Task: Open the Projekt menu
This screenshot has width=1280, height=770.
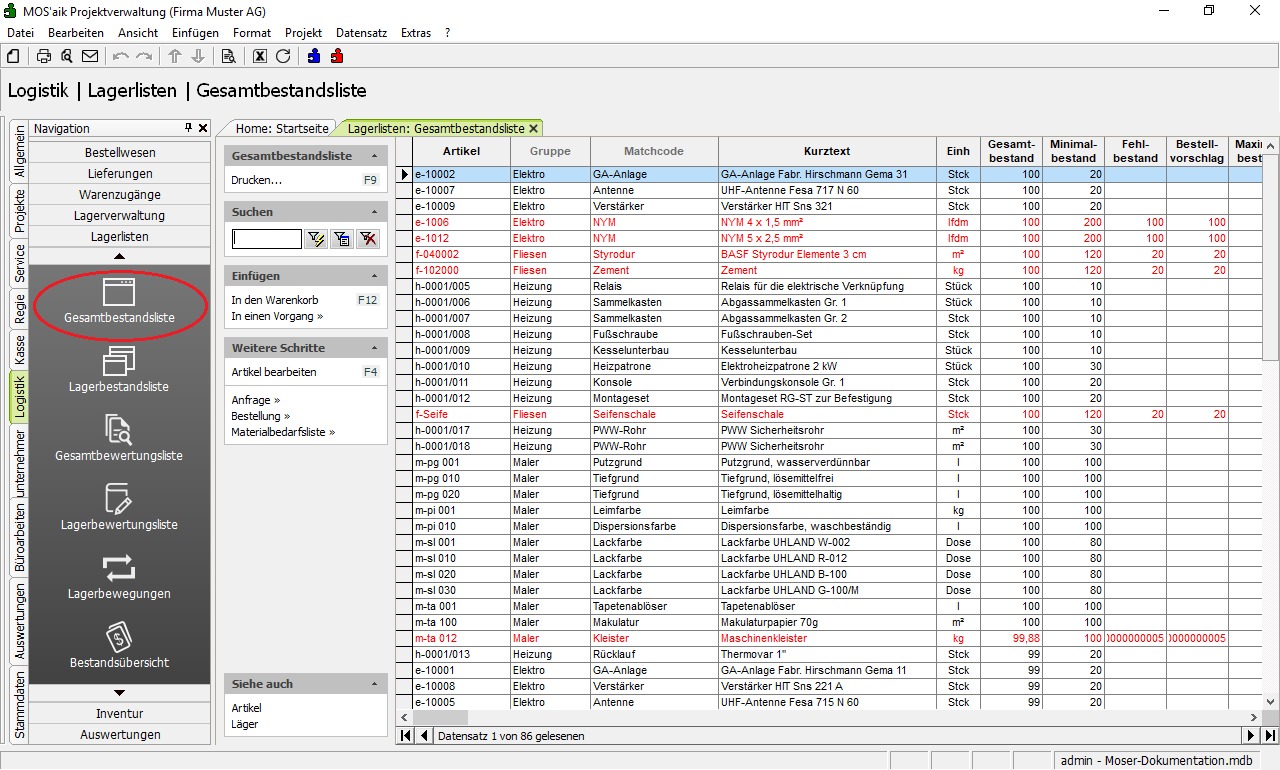Action: 303,33
